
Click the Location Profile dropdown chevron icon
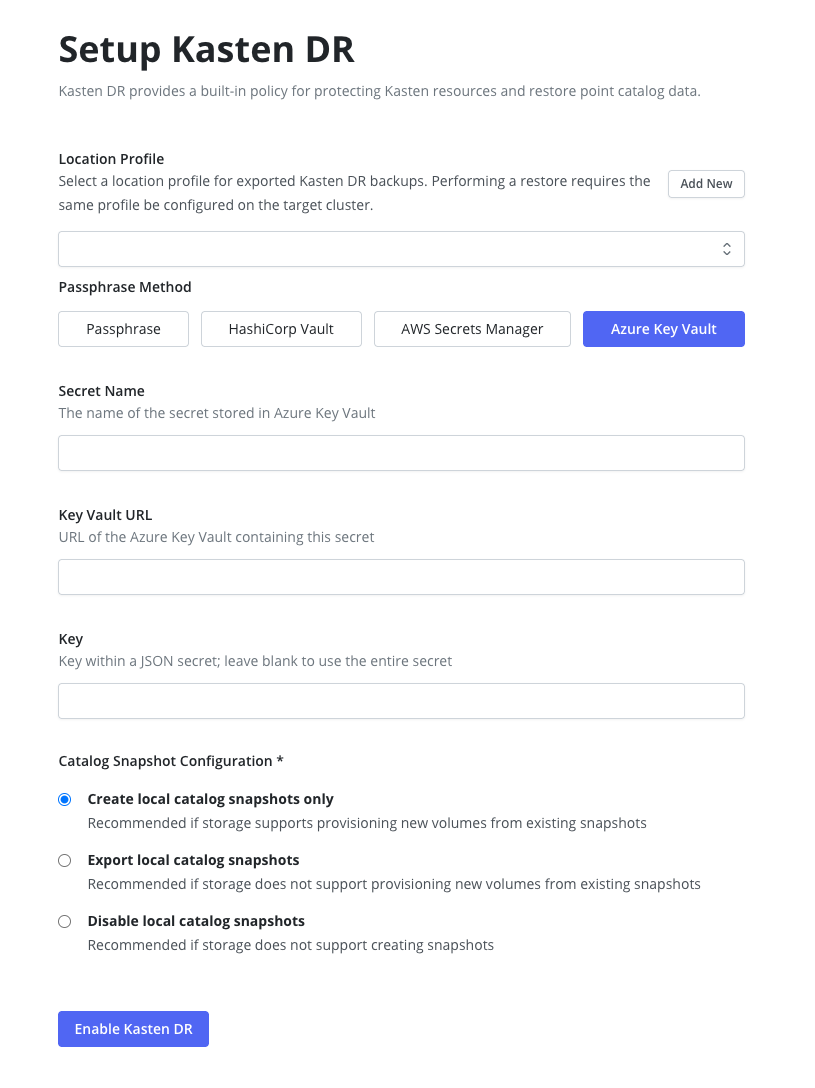click(727, 249)
